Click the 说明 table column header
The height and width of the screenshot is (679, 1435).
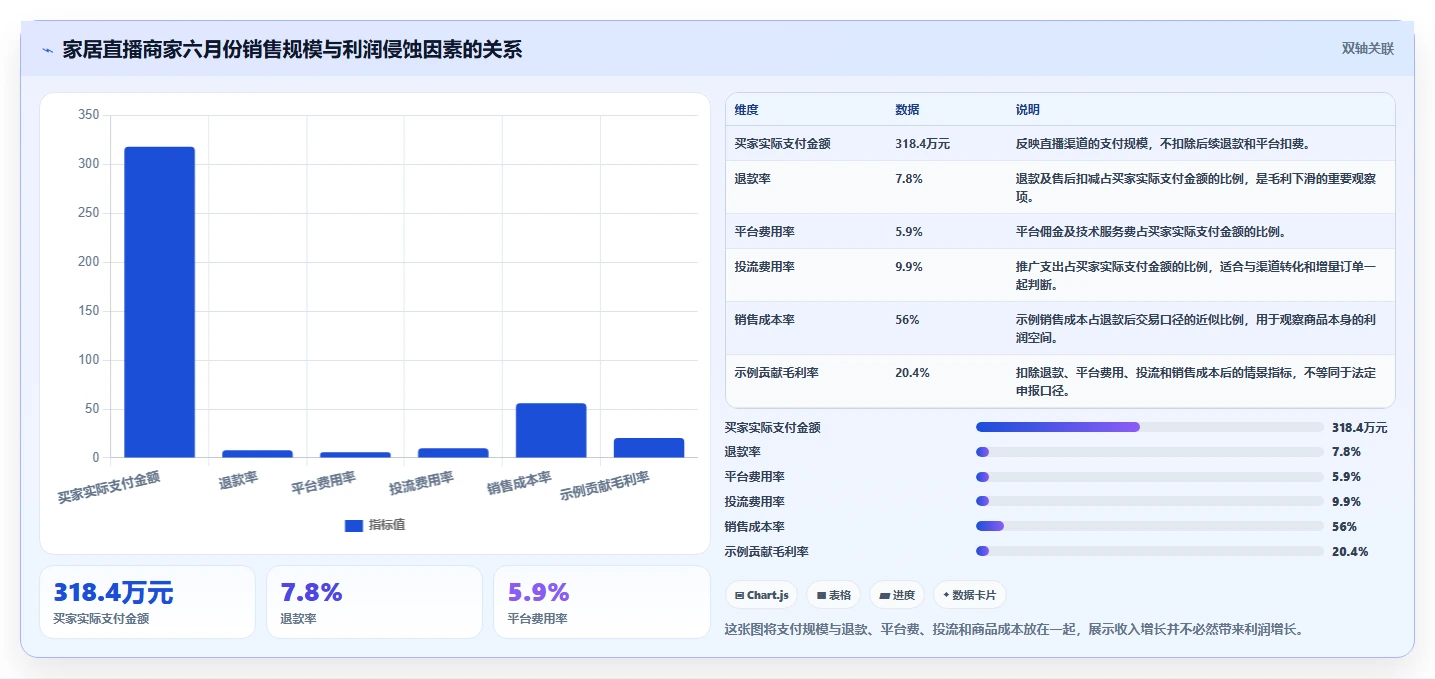pos(1027,110)
